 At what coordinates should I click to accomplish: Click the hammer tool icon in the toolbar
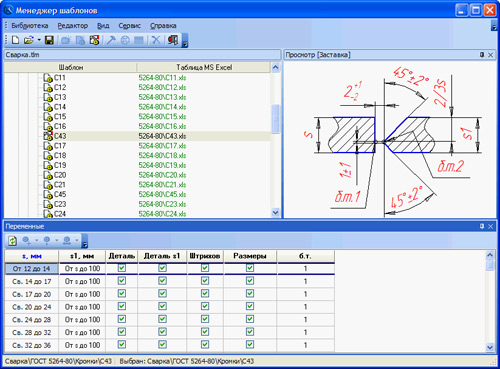(111, 40)
